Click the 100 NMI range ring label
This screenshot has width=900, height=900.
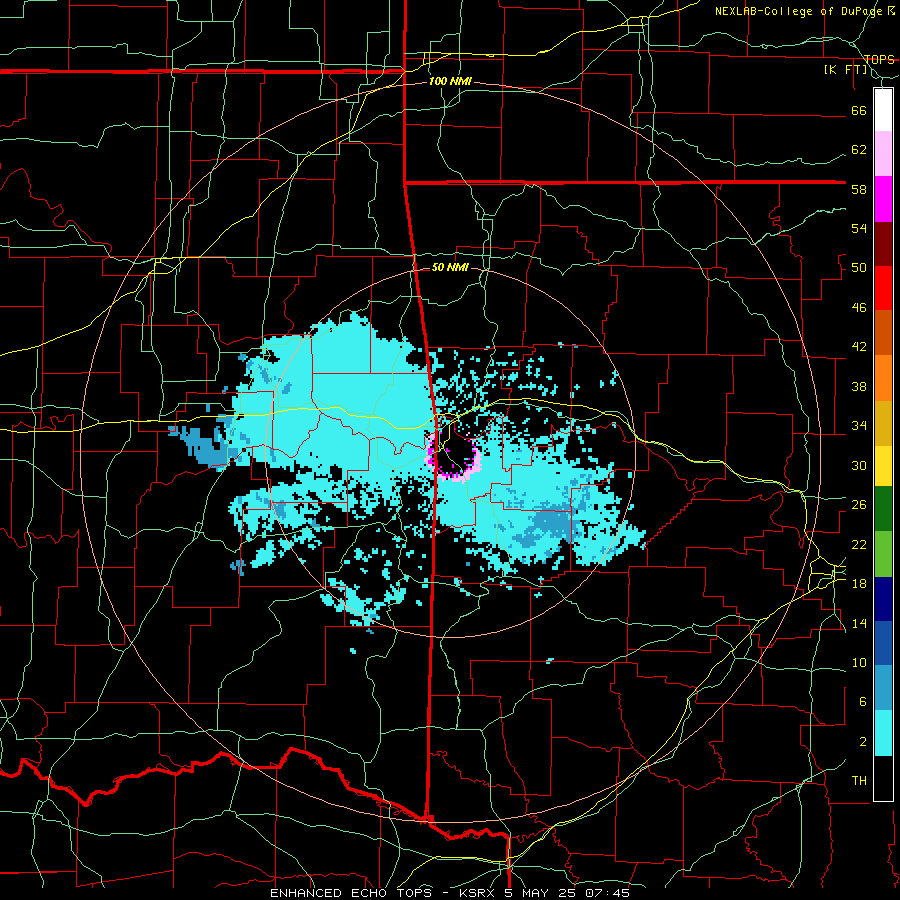point(450,82)
